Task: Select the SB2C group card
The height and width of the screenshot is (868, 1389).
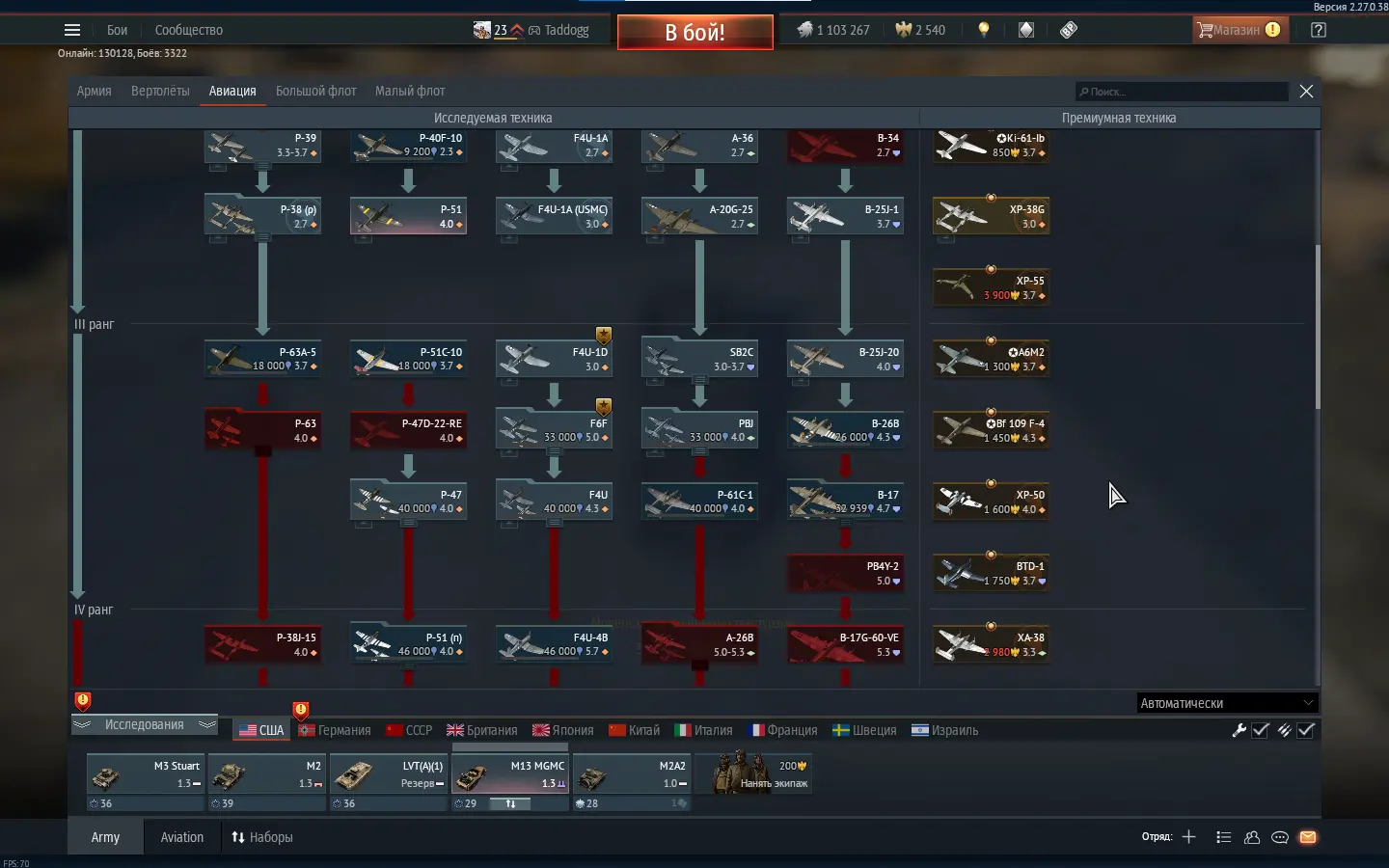Action: click(x=699, y=360)
